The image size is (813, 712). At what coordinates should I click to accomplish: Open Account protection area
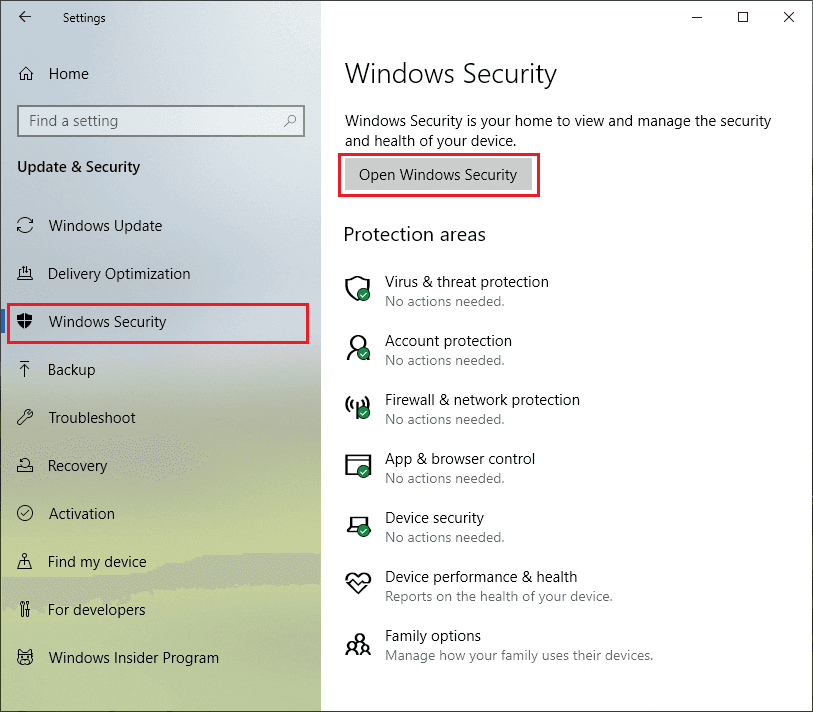click(x=448, y=341)
